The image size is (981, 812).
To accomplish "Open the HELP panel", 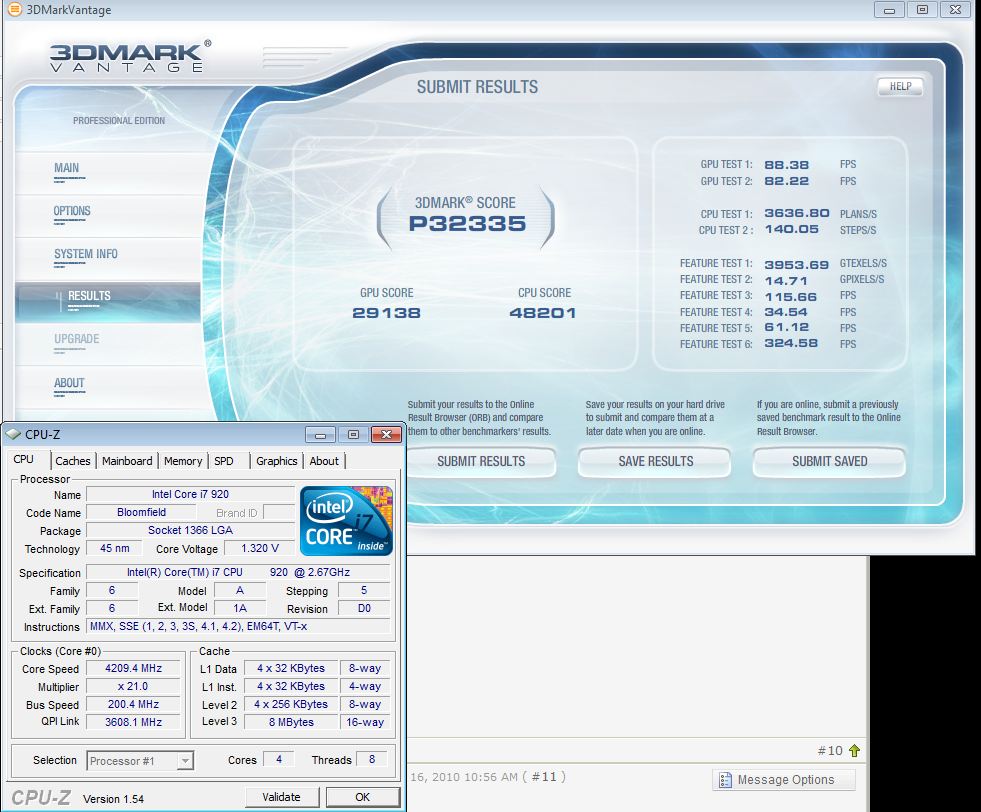I will coord(899,87).
